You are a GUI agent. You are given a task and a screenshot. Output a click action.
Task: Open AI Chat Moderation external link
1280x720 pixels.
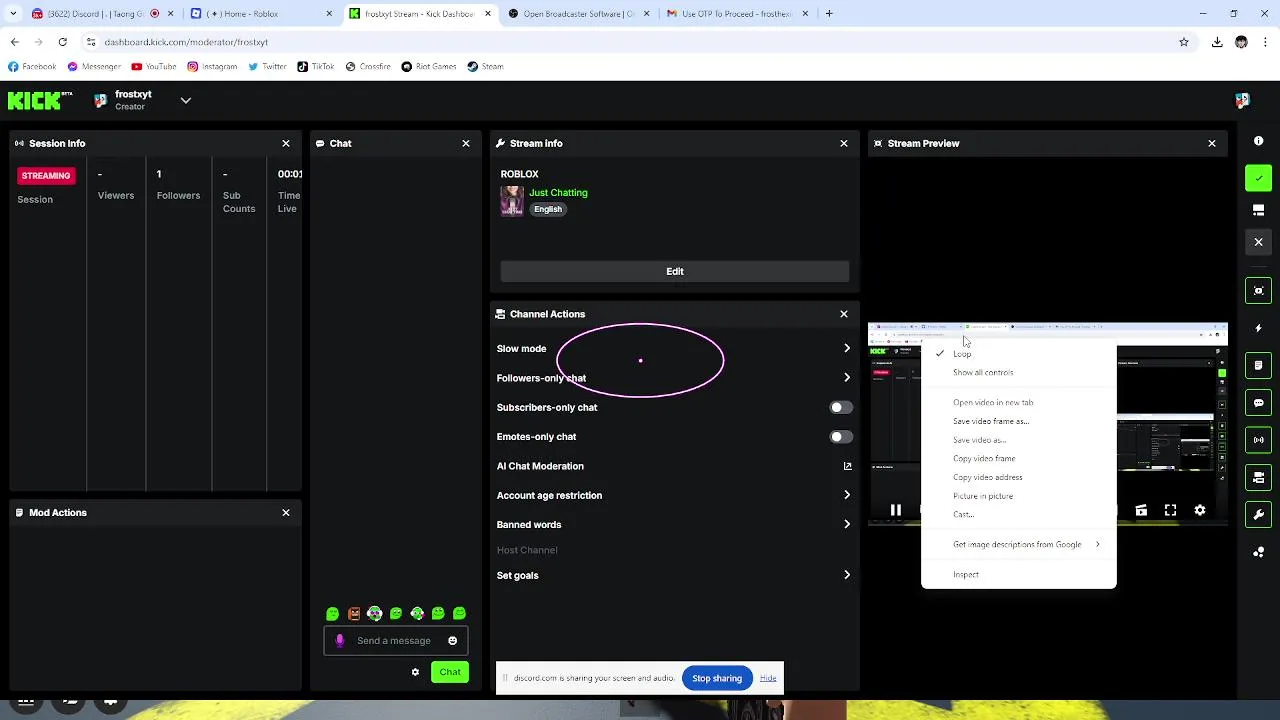[x=847, y=466]
